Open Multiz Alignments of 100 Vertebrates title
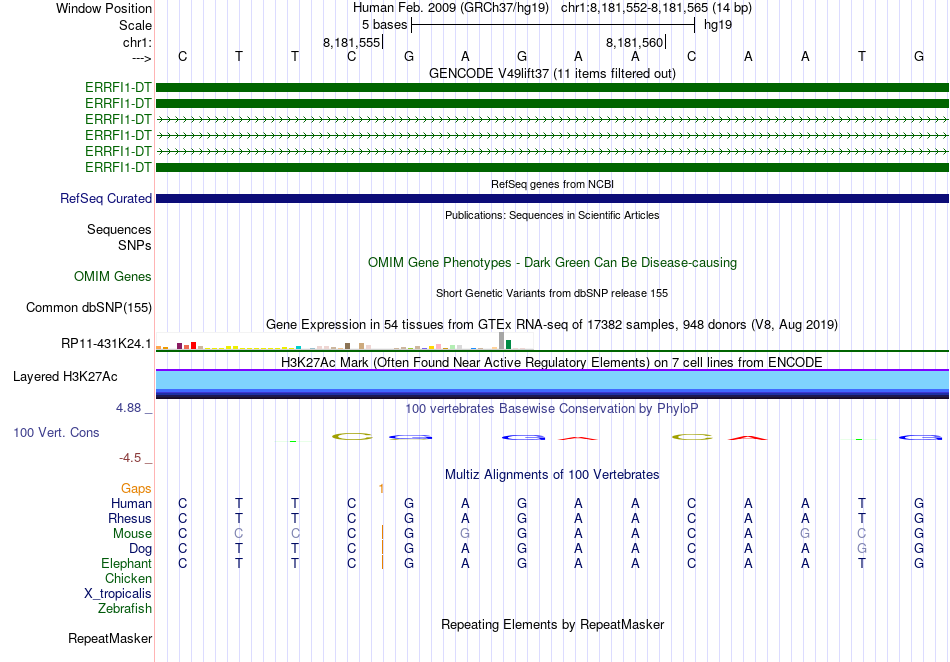The width and height of the screenshot is (950, 662). click(552, 474)
